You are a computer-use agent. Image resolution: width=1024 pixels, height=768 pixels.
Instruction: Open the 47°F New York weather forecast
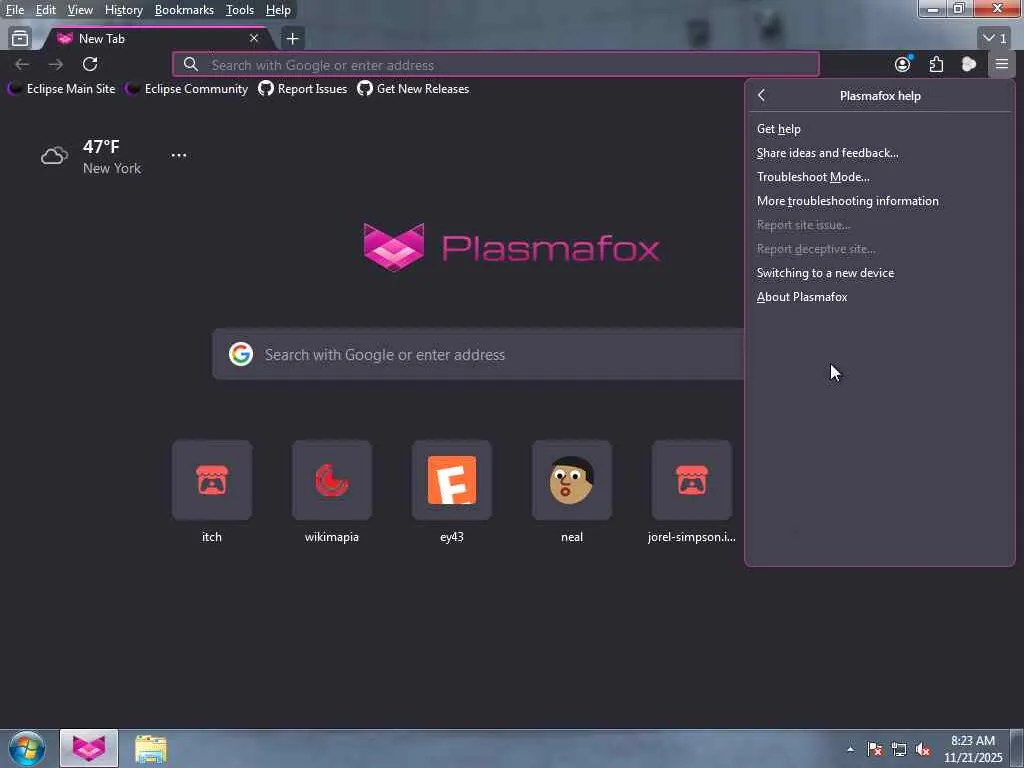(91, 157)
